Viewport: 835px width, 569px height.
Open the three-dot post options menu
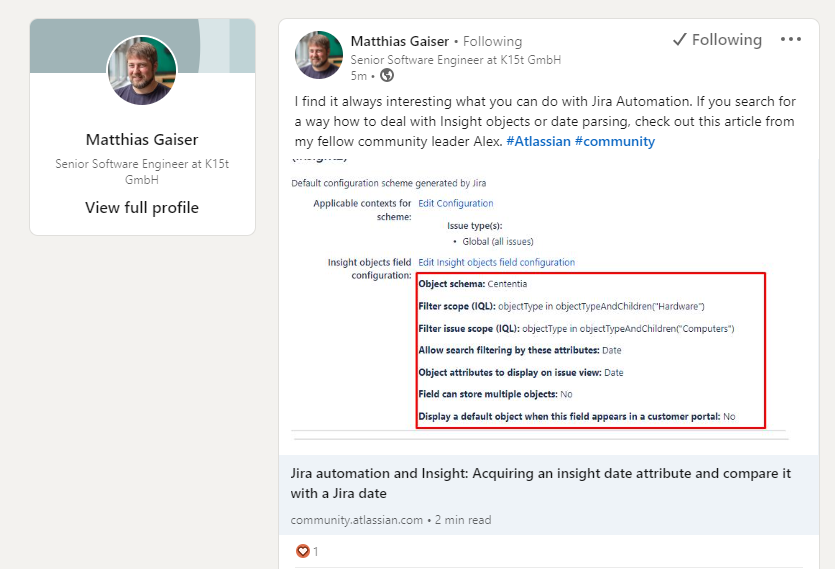coord(790,39)
